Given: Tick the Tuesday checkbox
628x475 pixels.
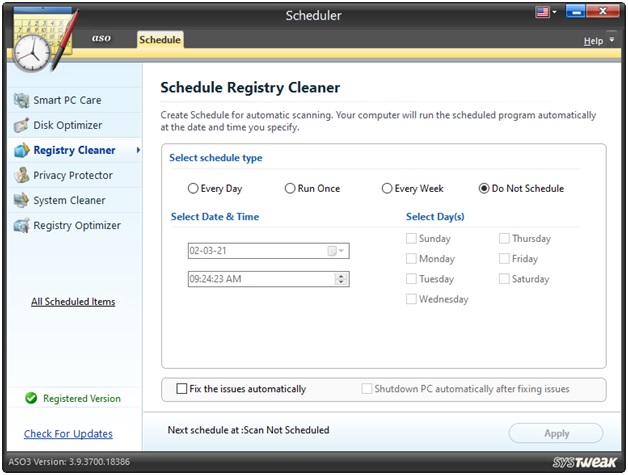Looking at the screenshot, I should click(x=411, y=278).
